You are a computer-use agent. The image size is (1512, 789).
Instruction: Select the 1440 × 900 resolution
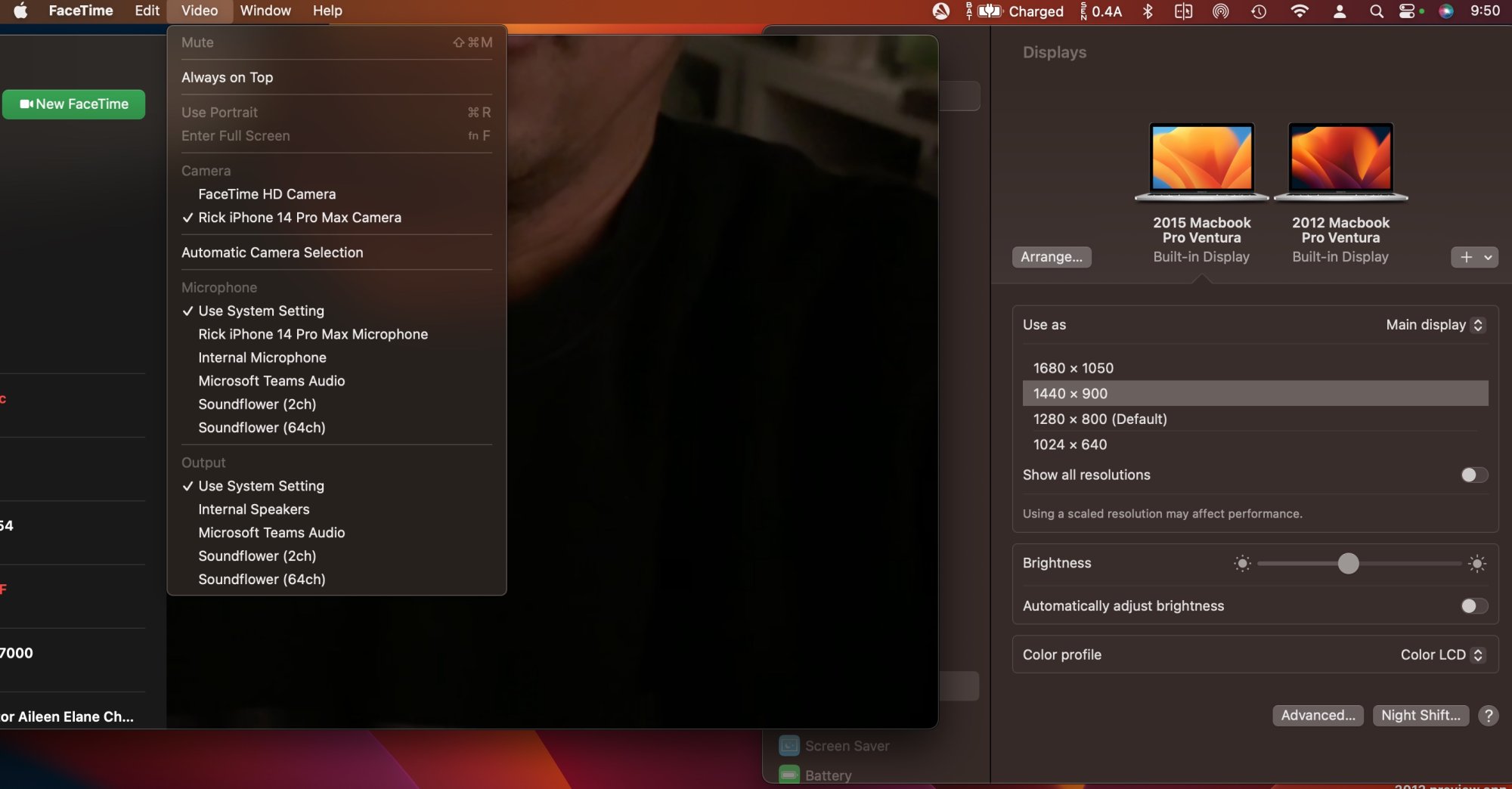coord(1255,394)
